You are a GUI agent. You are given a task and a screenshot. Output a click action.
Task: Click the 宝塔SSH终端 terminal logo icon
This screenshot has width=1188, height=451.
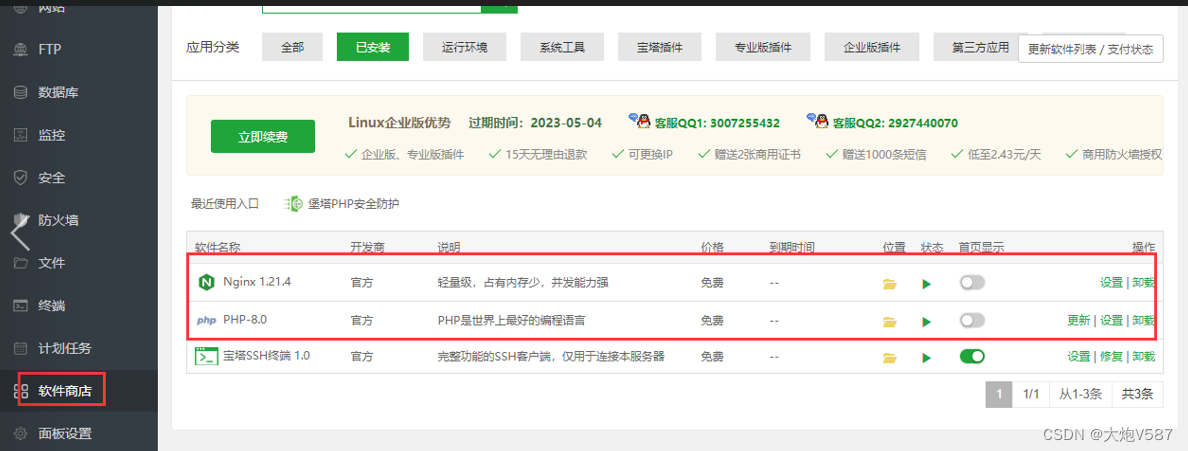tap(207, 356)
